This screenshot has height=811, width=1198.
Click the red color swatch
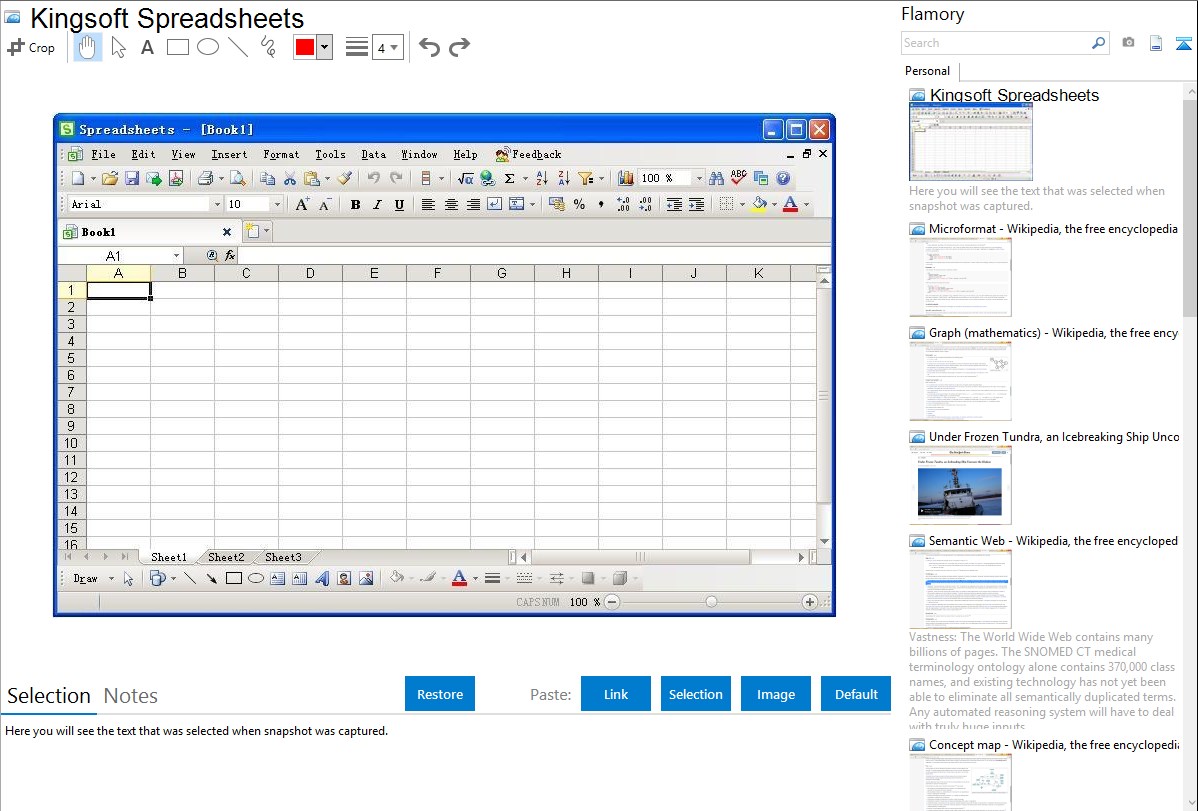[x=304, y=47]
